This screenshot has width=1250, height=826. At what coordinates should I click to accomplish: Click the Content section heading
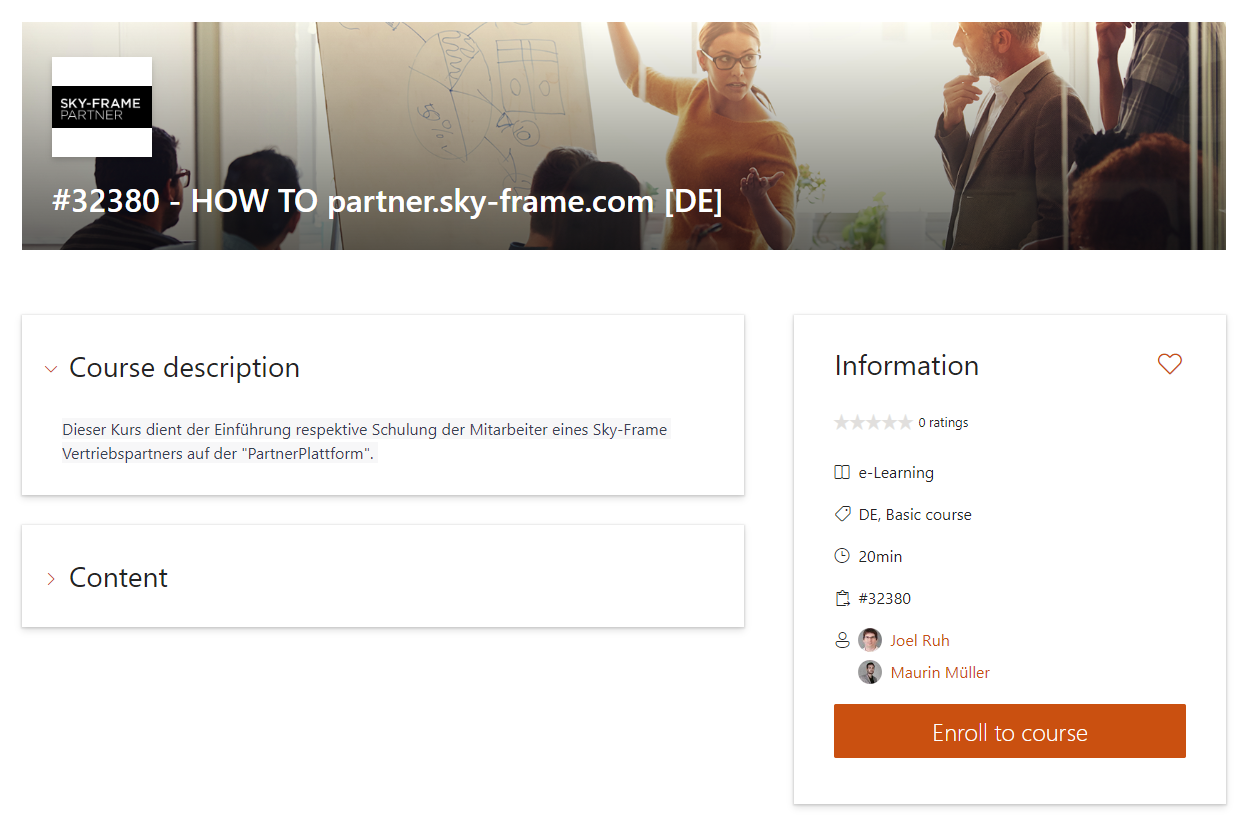point(118,577)
